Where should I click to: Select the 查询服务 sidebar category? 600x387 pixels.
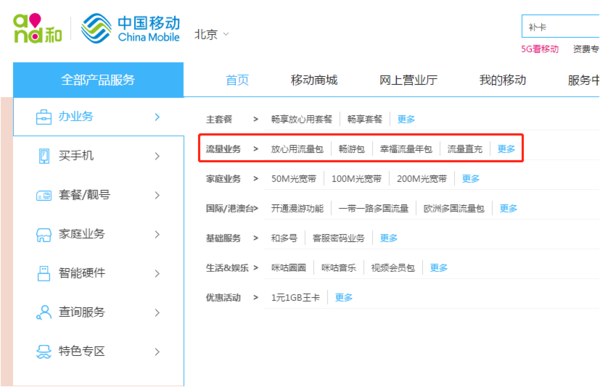click(x=99, y=312)
